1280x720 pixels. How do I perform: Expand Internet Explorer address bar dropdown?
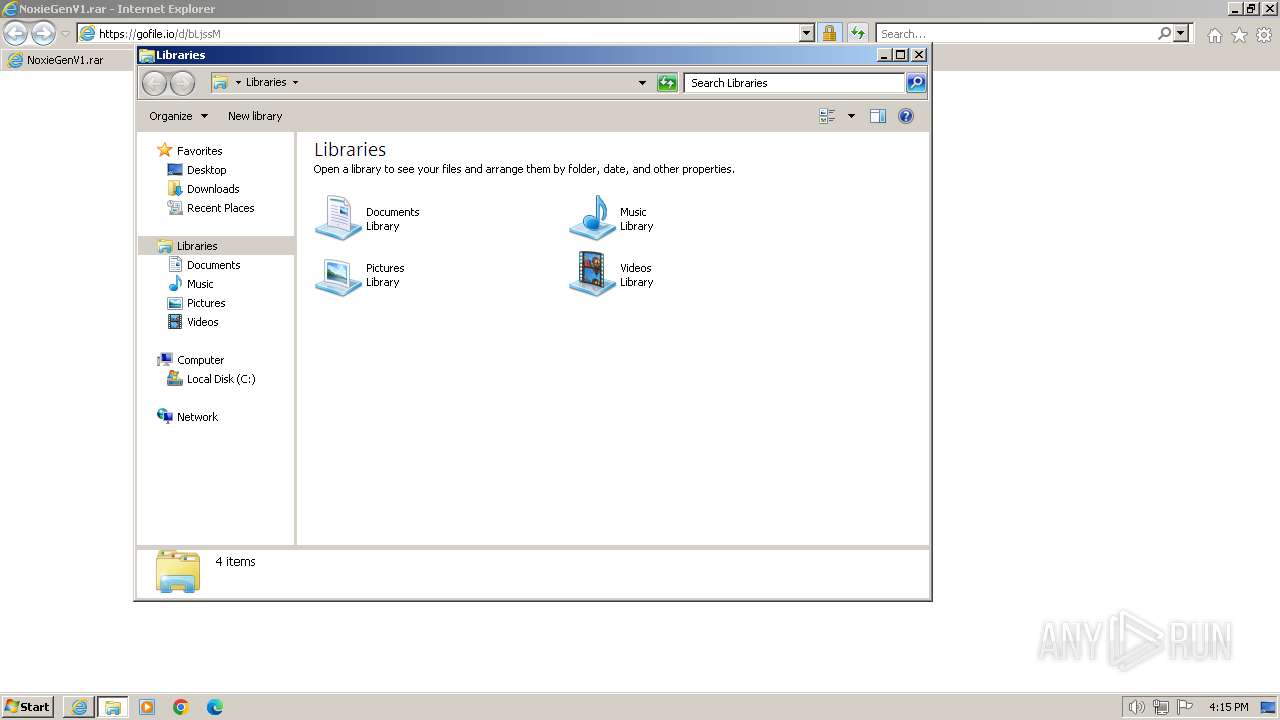tap(807, 33)
